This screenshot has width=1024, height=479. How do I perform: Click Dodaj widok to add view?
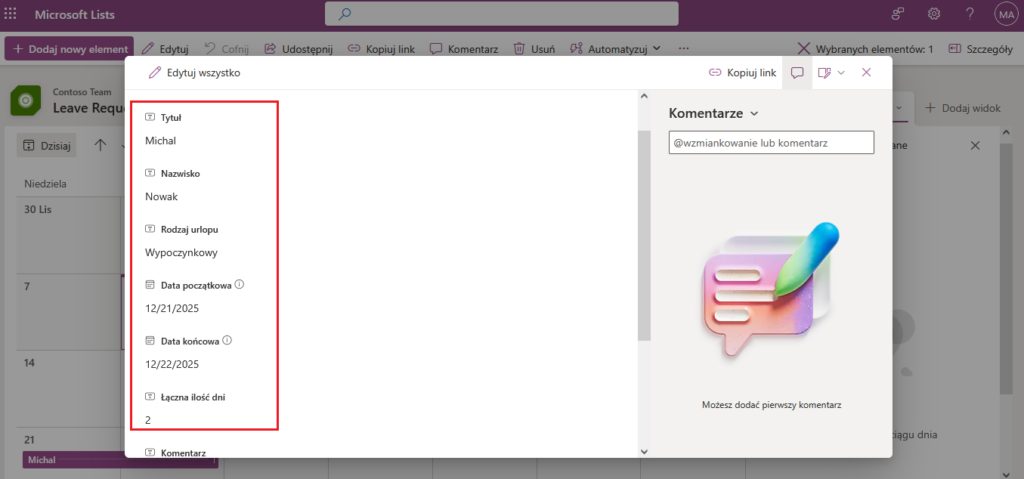click(962, 107)
